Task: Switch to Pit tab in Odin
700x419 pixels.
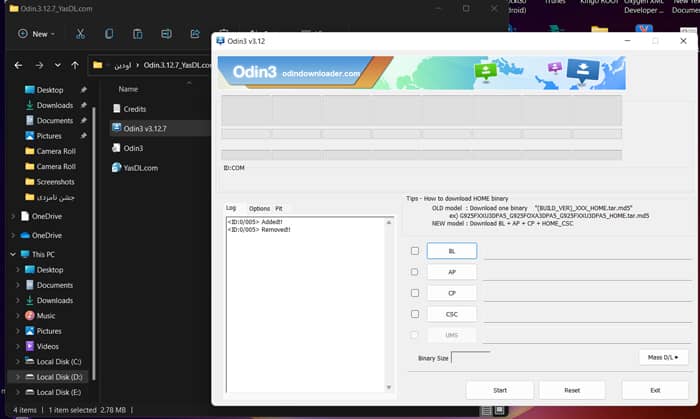Action: click(x=279, y=208)
